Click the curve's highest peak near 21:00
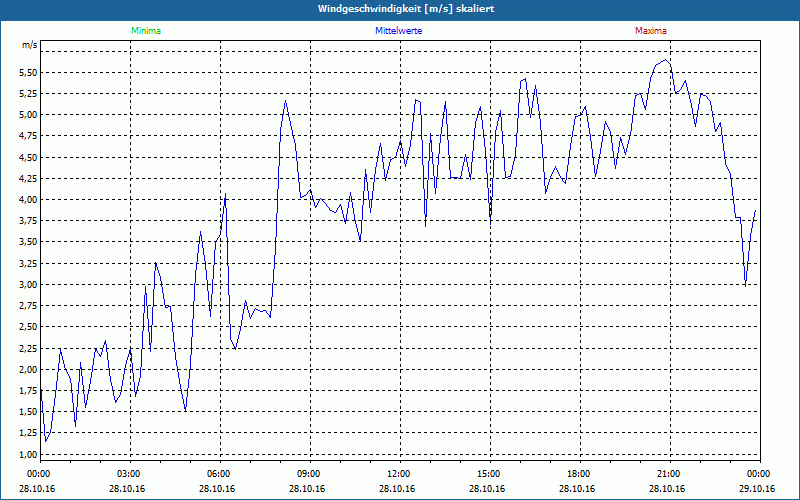The width and height of the screenshot is (800, 500). click(x=665, y=60)
